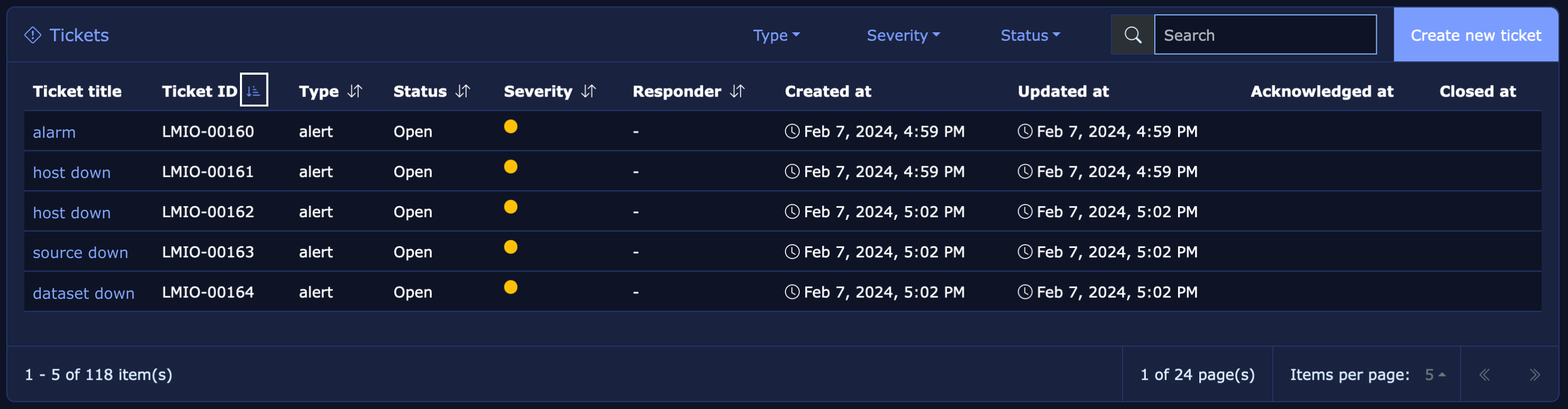Open host down ticket LMIO-00161

click(x=72, y=173)
